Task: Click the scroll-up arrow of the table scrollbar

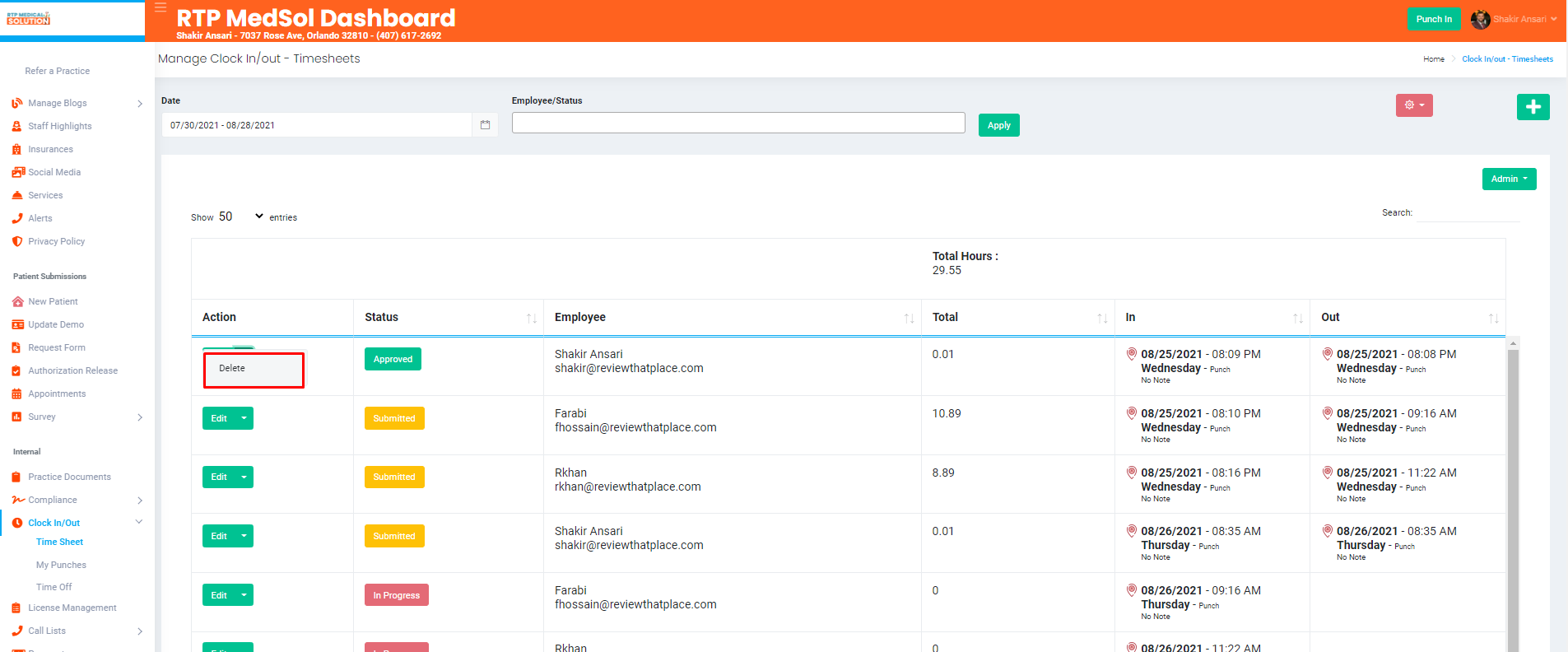Action: (x=1513, y=342)
